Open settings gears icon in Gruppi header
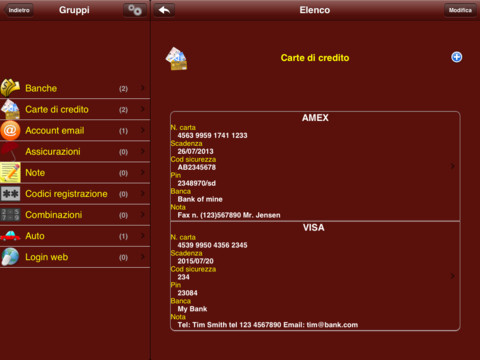Screen dimensions: 480x360 coord(135,10)
